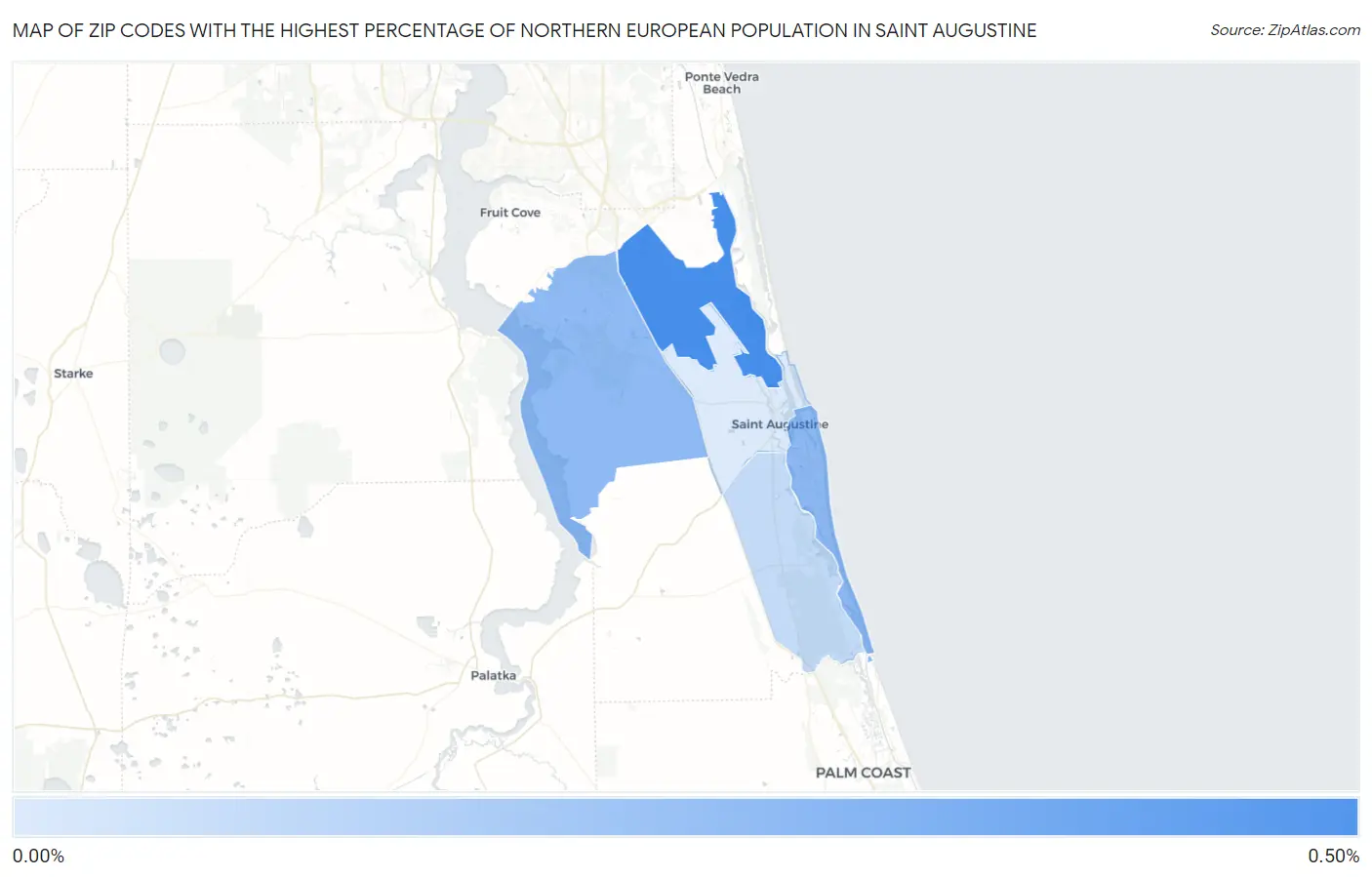The height and width of the screenshot is (877, 1372).
Task: Click the color gradient legend bar
Action: [x=685, y=817]
